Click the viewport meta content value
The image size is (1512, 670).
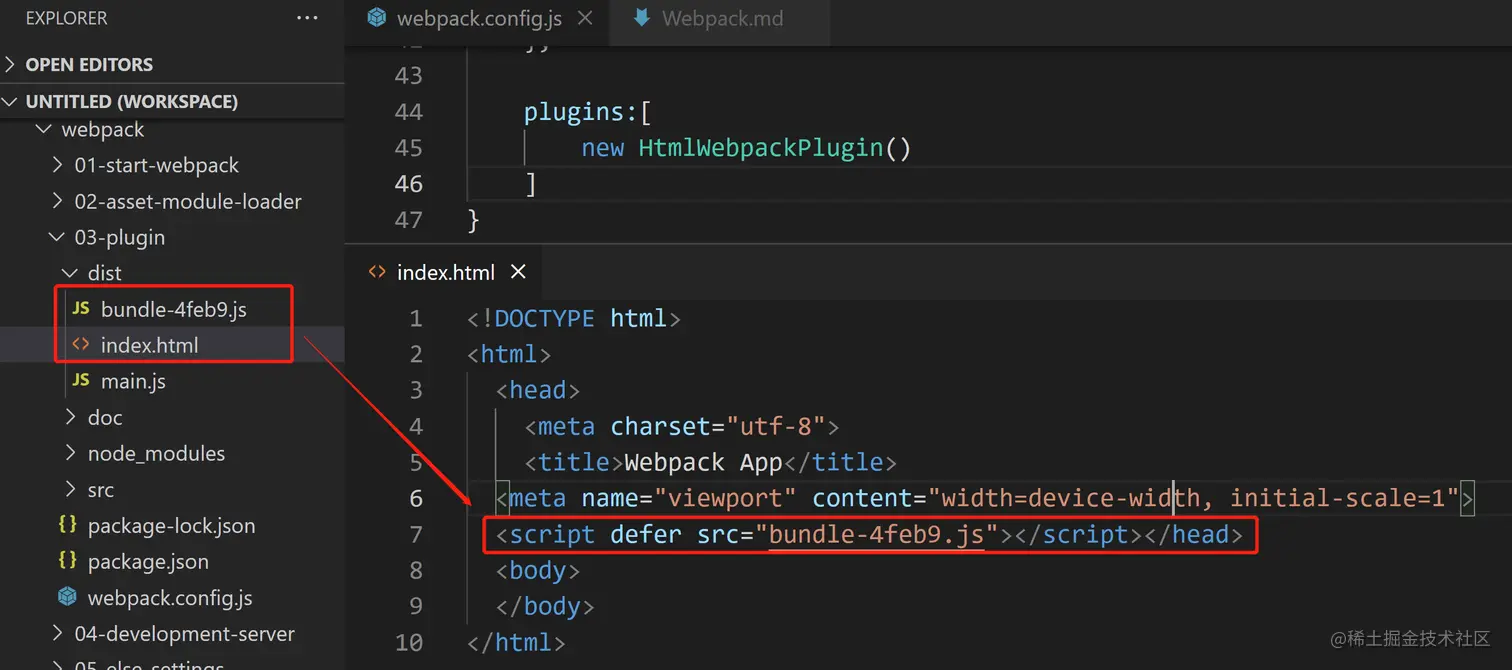click(1193, 498)
